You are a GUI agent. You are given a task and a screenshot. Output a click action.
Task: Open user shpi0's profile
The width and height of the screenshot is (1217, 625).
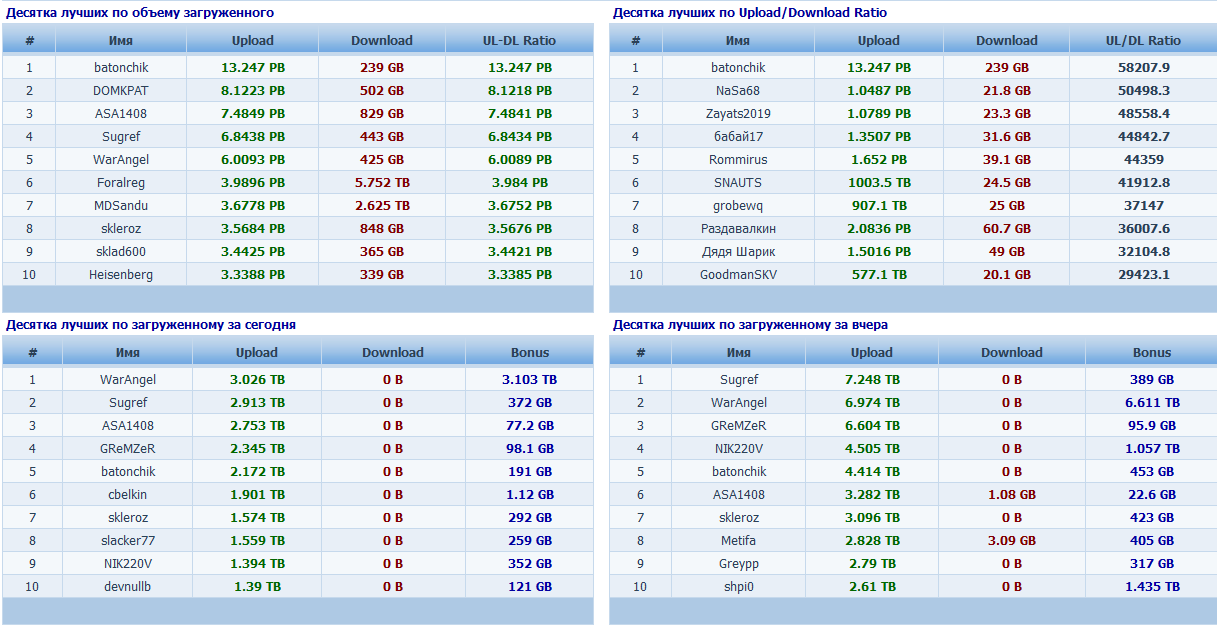point(739,586)
